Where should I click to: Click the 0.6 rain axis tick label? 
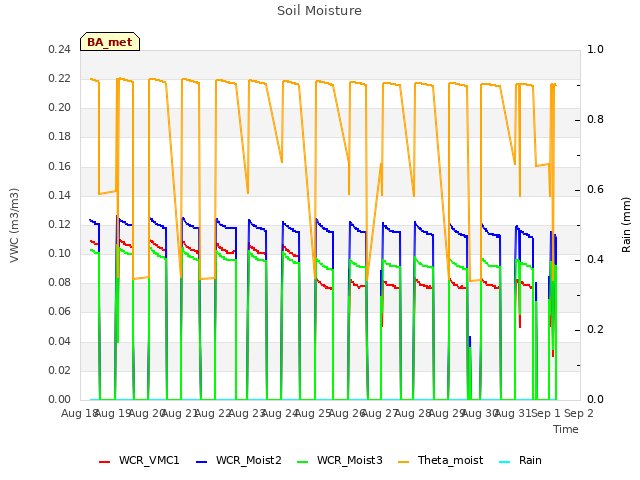point(595,189)
